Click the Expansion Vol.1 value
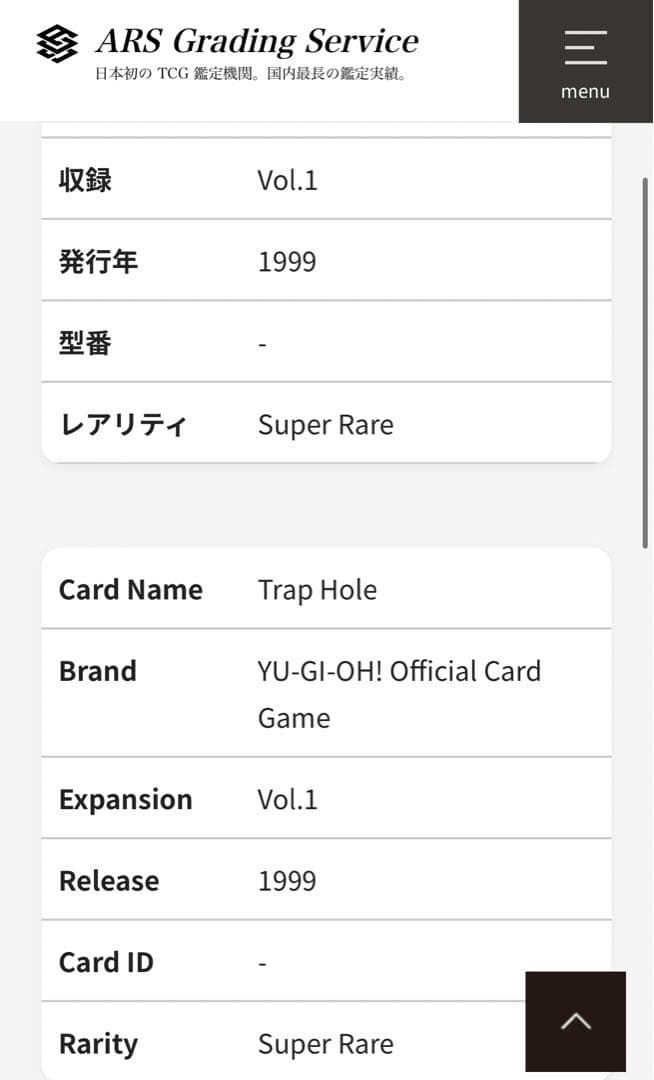Viewport: 654px width, 1080px height. click(x=288, y=800)
